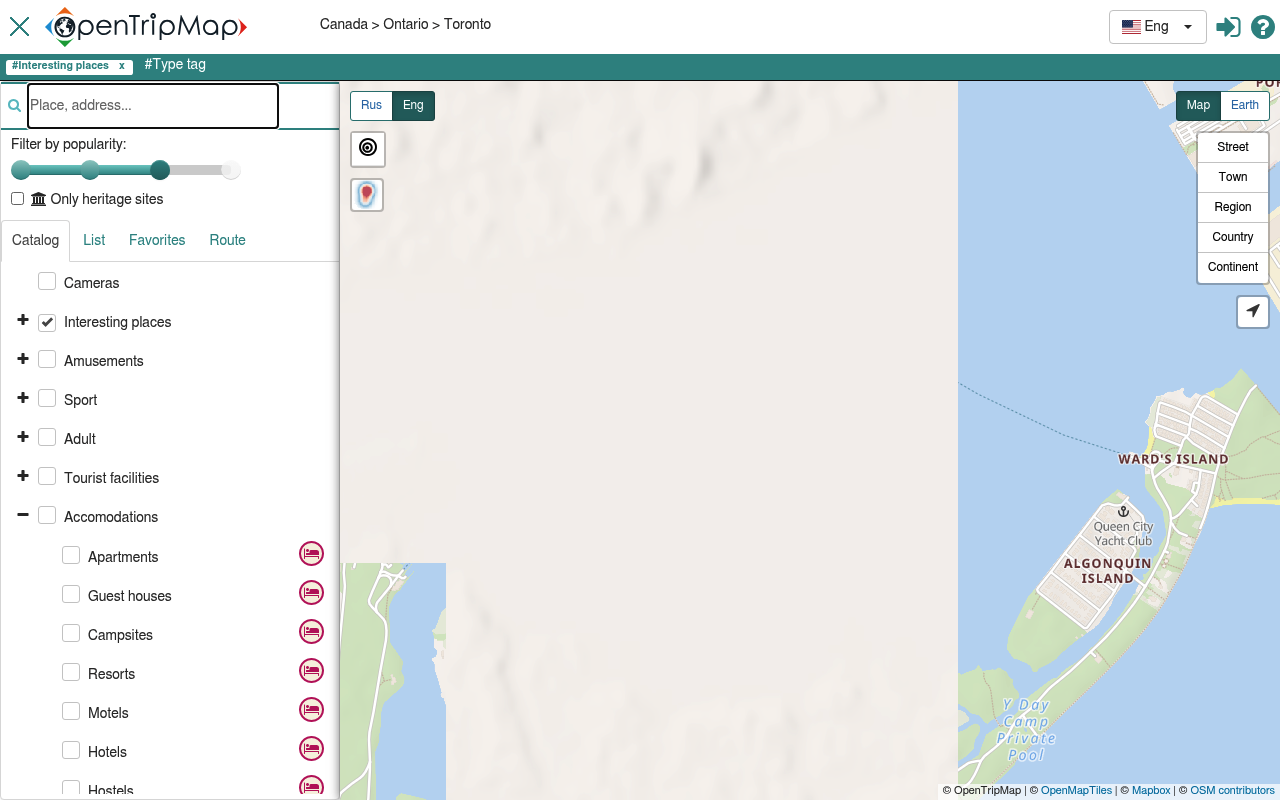This screenshot has width=1280, height=800.
Task: Open the Route tab
Action: click(x=227, y=240)
